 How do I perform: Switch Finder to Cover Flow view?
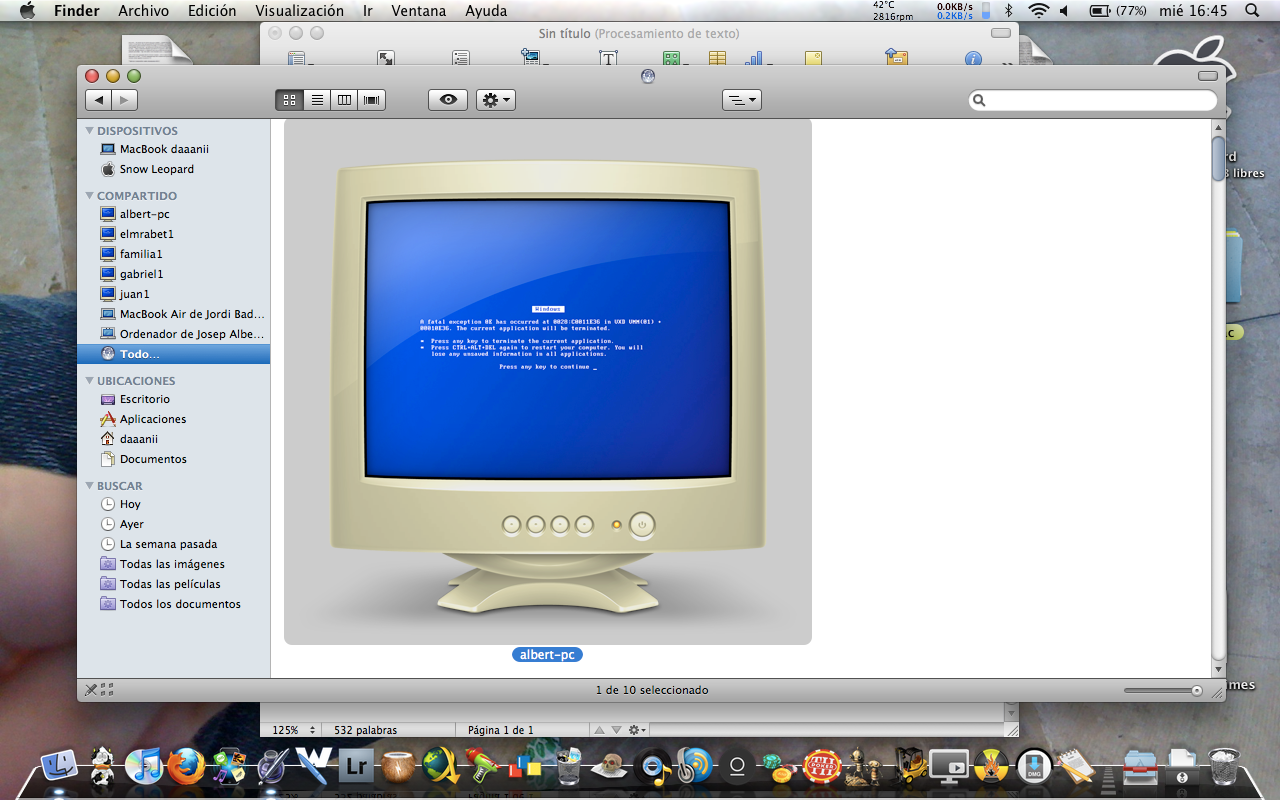point(372,100)
